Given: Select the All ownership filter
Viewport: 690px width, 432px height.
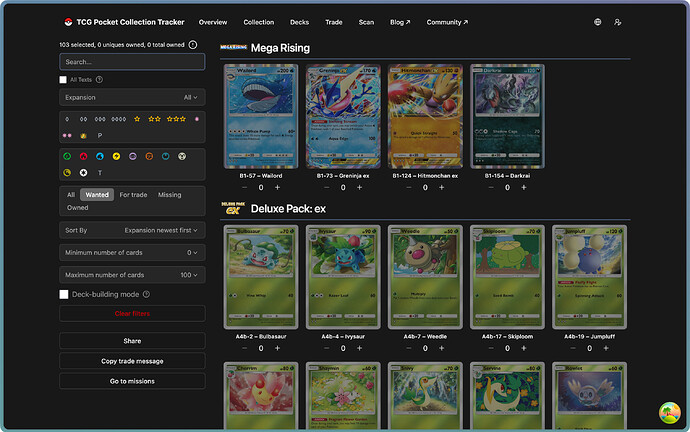Looking at the screenshot, I should 71,194.
